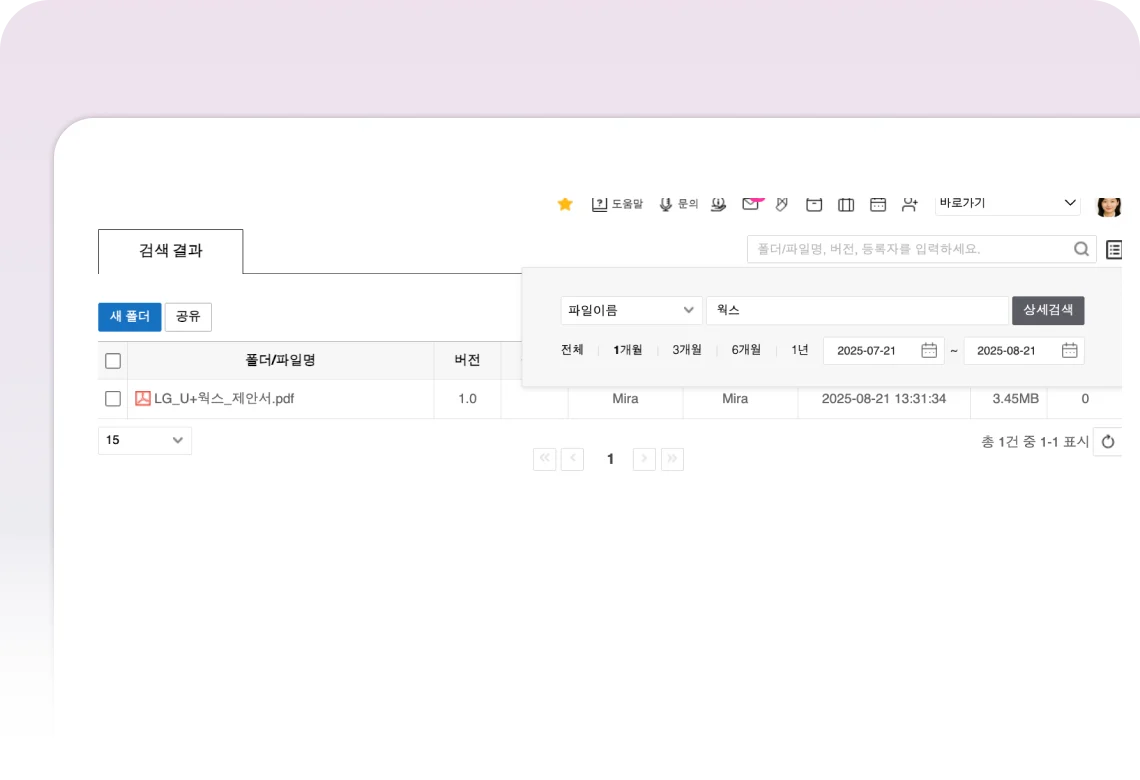The width and height of the screenshot is (1140, 780).
Task: Click the 새 폴더 button
Action: click(x=129, y=317)
